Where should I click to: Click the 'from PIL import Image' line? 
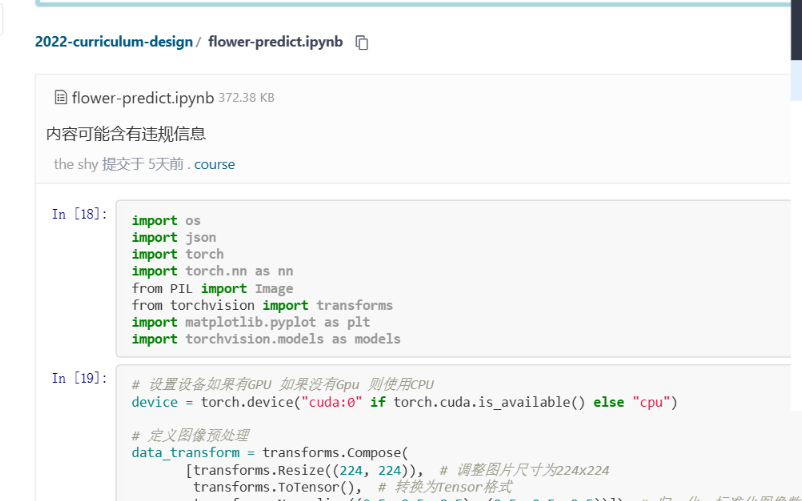coord(213,288)
